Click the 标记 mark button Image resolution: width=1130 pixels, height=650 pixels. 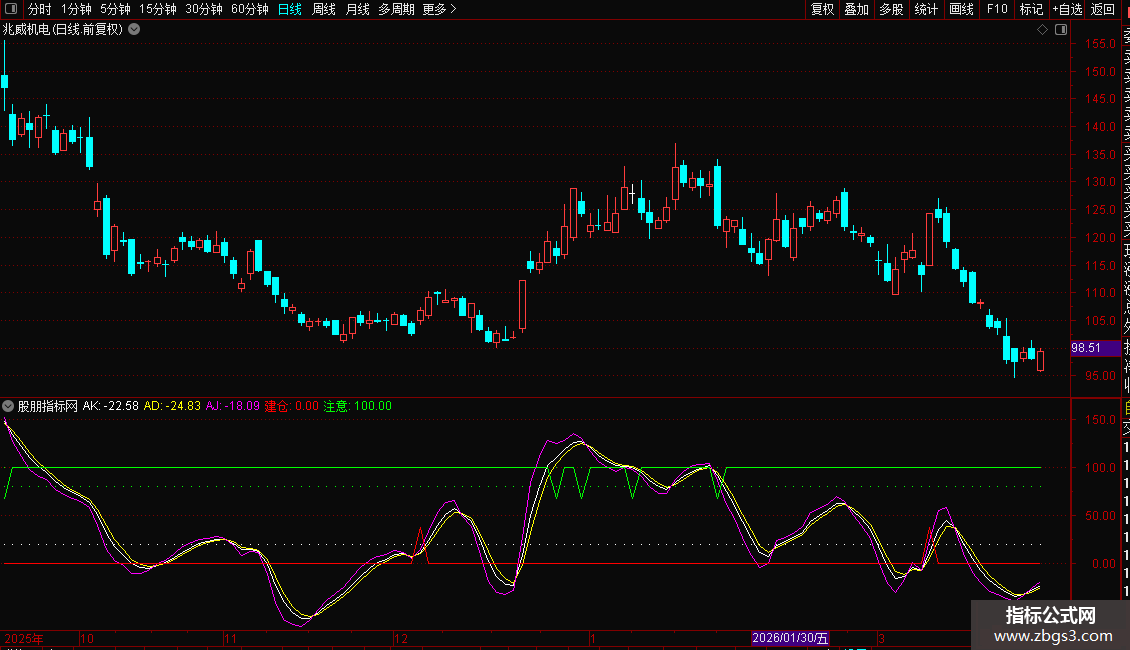(x=1031, y=9)
